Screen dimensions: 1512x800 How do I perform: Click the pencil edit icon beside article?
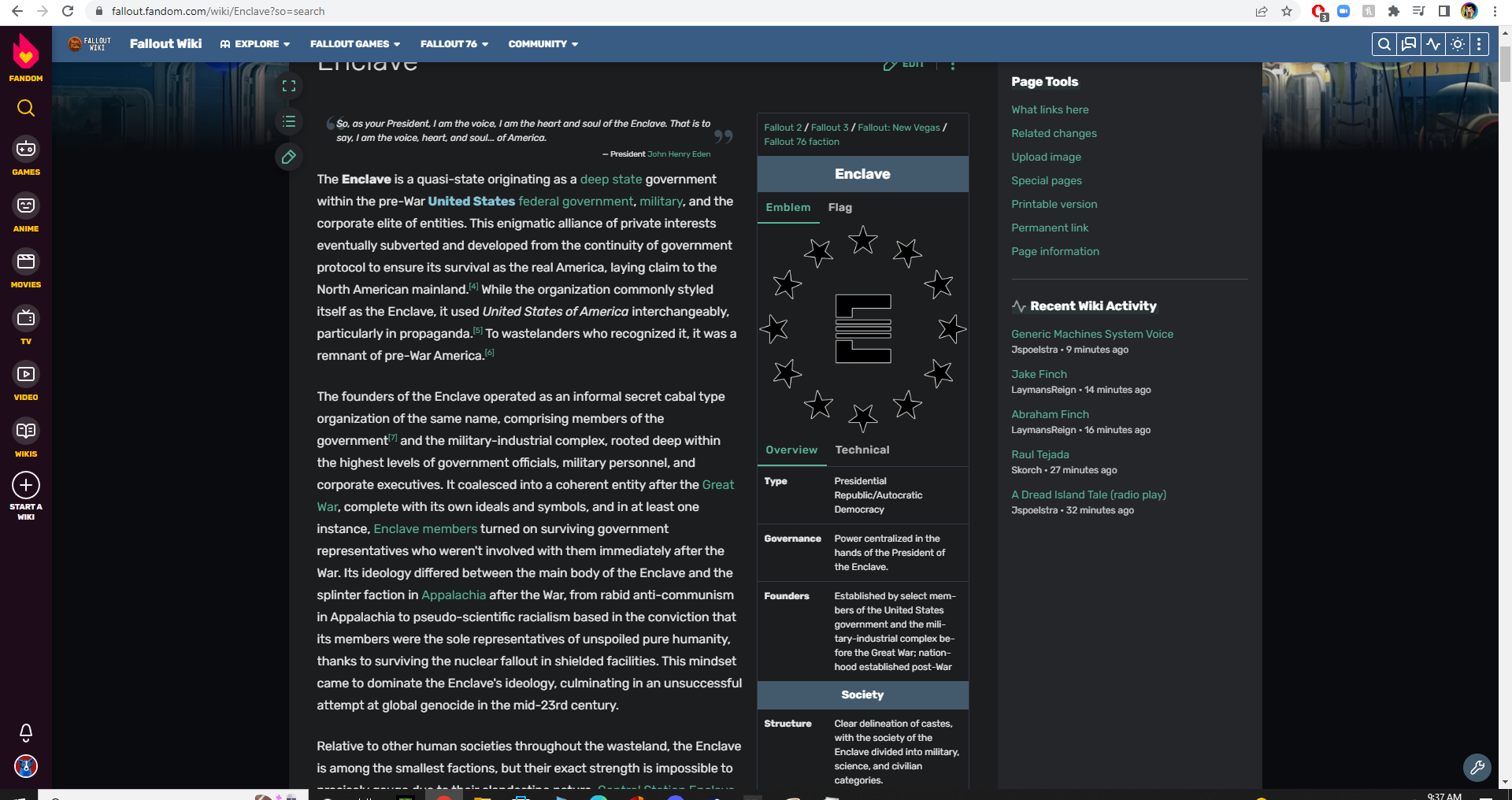pos(289,157)
